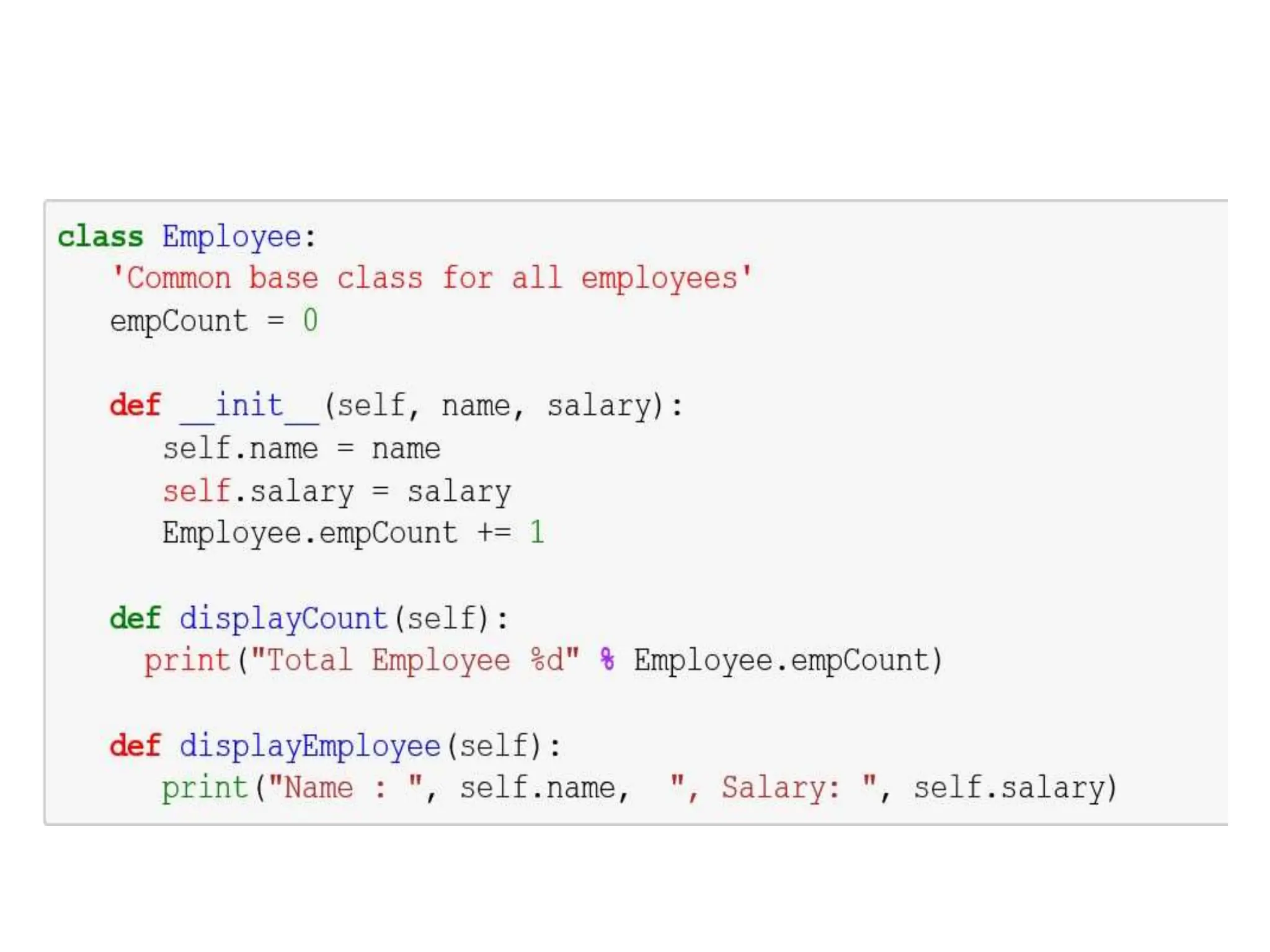The image size is (1270, 952).
Task: Click the 'class' keyword
Action: click(100, 237)
